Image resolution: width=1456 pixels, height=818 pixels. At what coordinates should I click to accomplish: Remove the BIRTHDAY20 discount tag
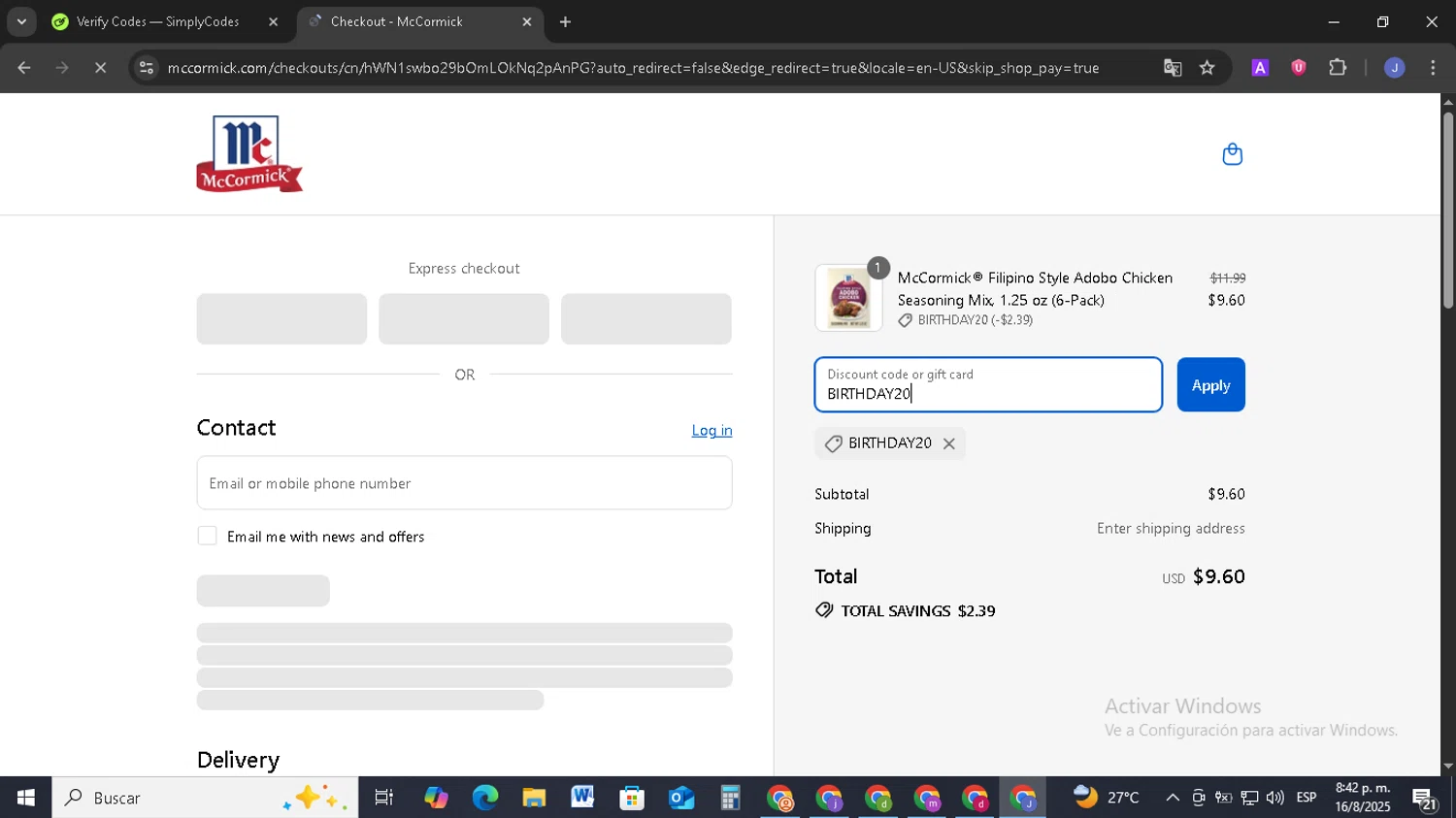pos(949,443)
